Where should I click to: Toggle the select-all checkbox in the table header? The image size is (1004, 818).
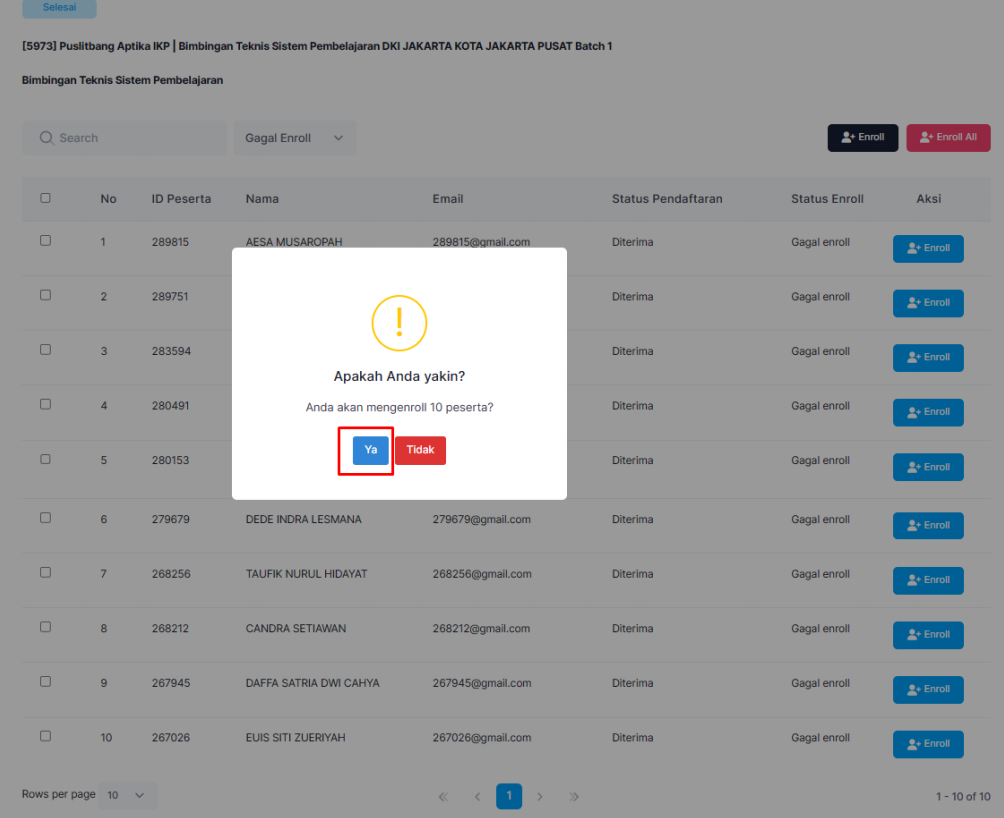(45, 198)
